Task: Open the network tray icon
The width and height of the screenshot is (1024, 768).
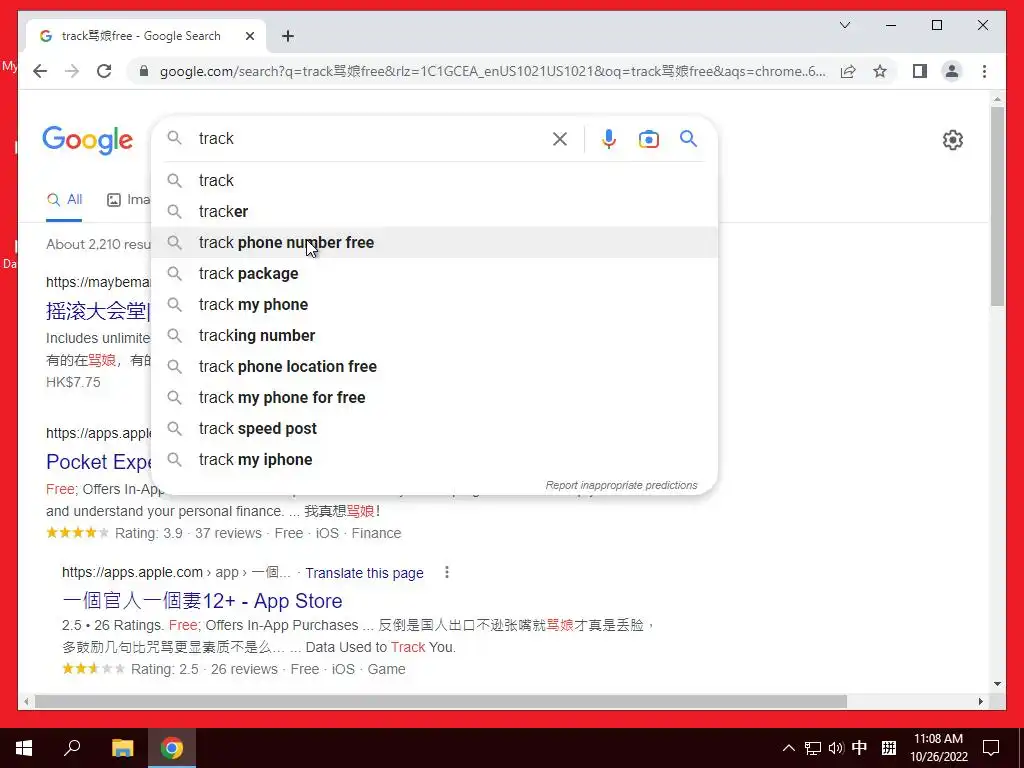Action: click(812, 748)
